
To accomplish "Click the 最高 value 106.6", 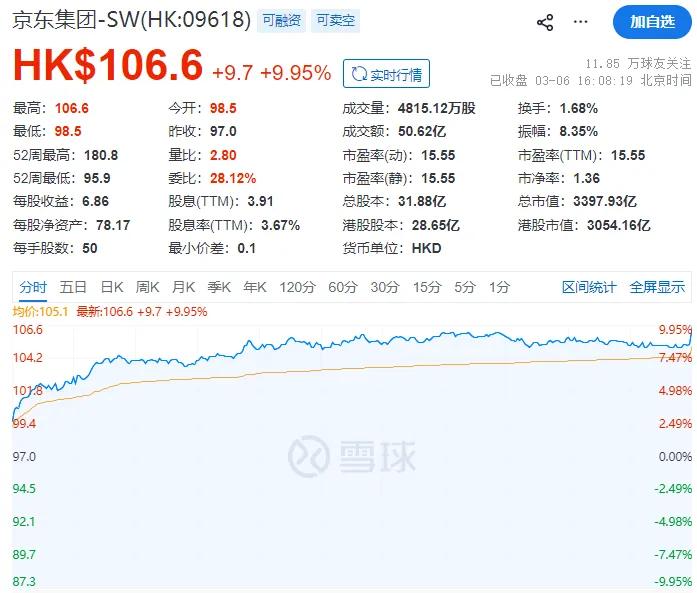I will point(72,108).
